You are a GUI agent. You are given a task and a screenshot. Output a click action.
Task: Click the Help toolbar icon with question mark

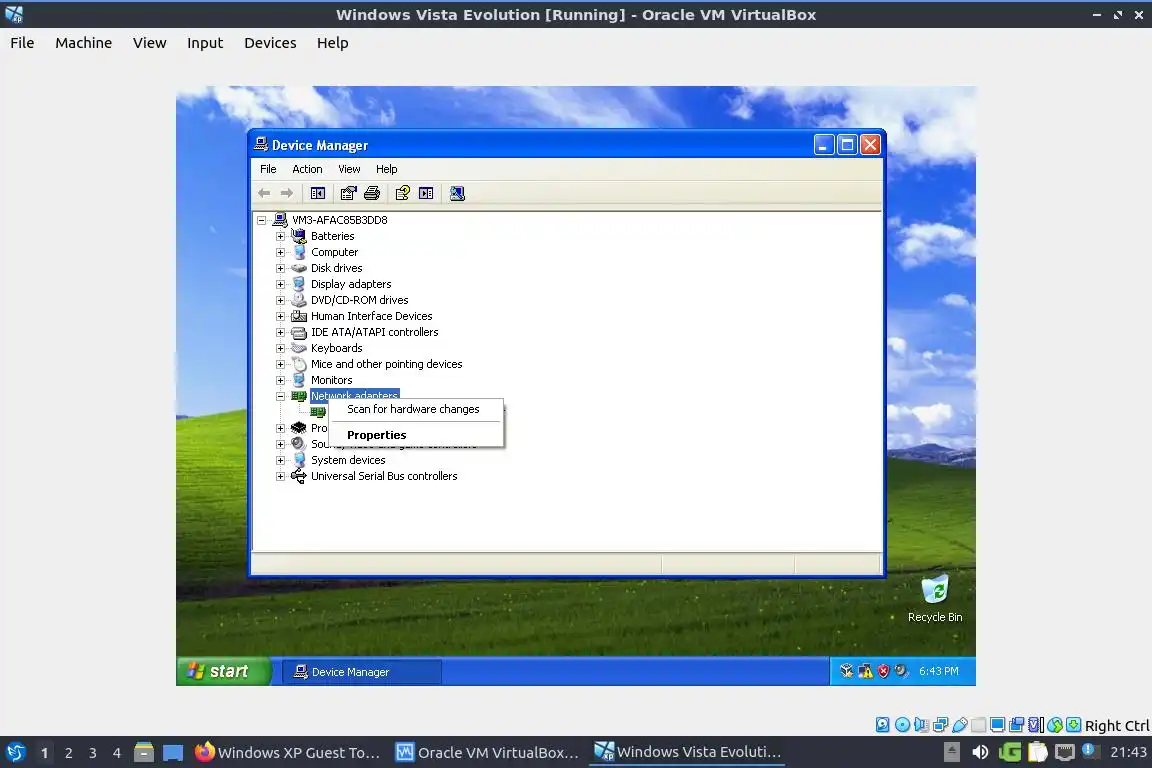point(403,193)
